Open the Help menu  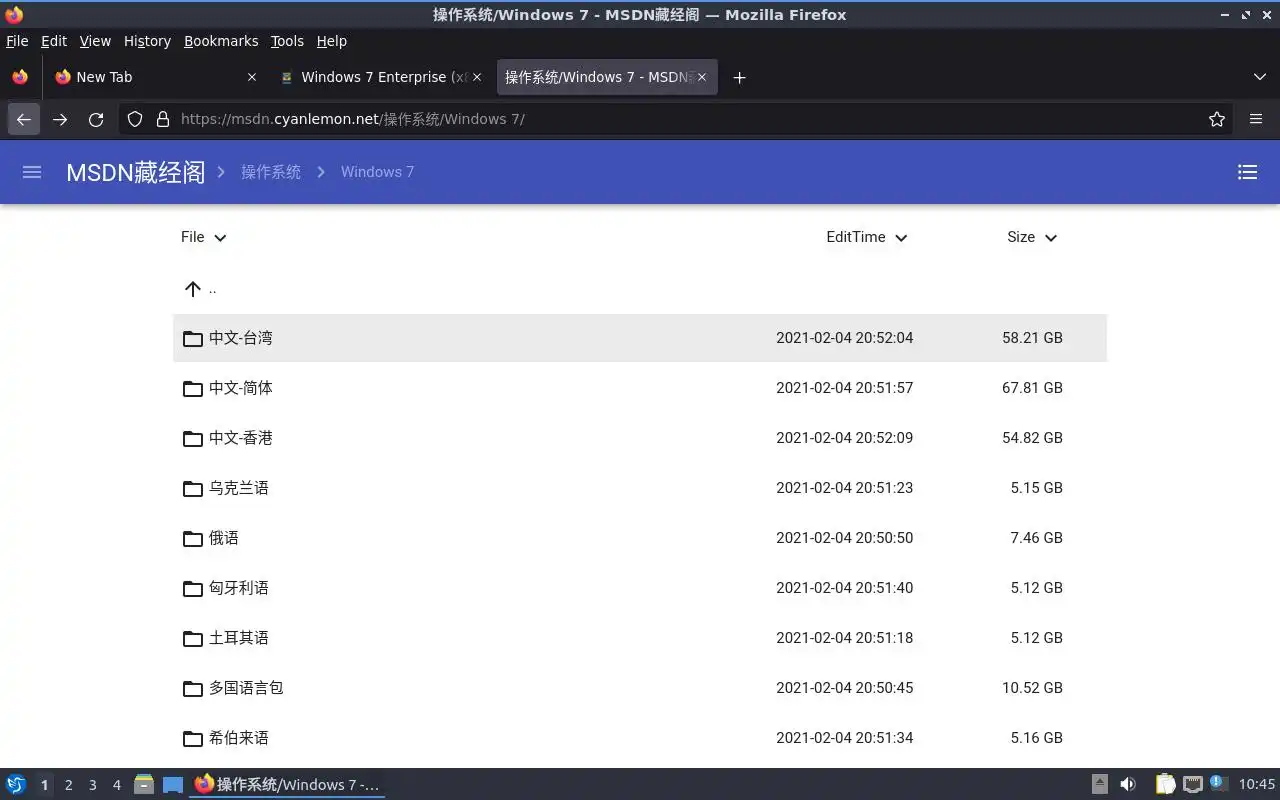(331, 41)
